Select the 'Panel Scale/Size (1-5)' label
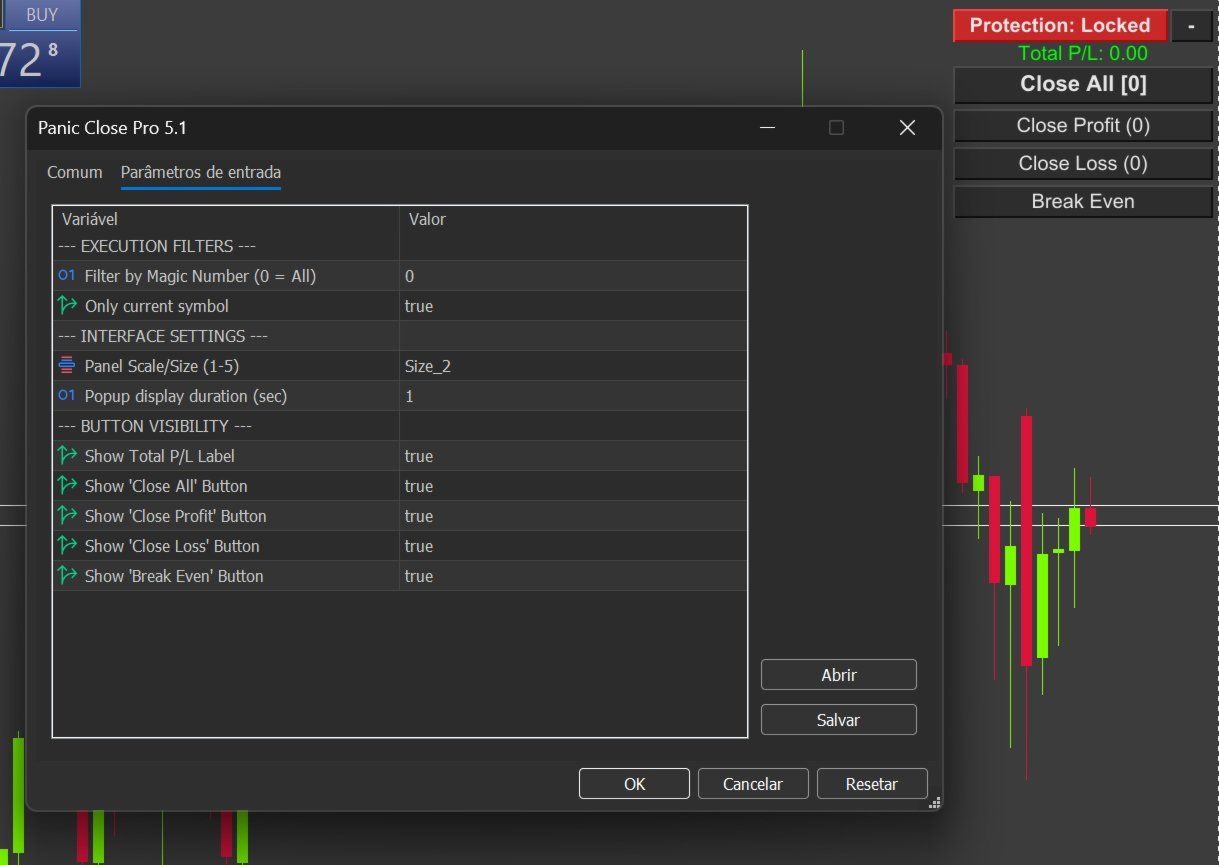1219x865 pixels. (x=162, y=366)
